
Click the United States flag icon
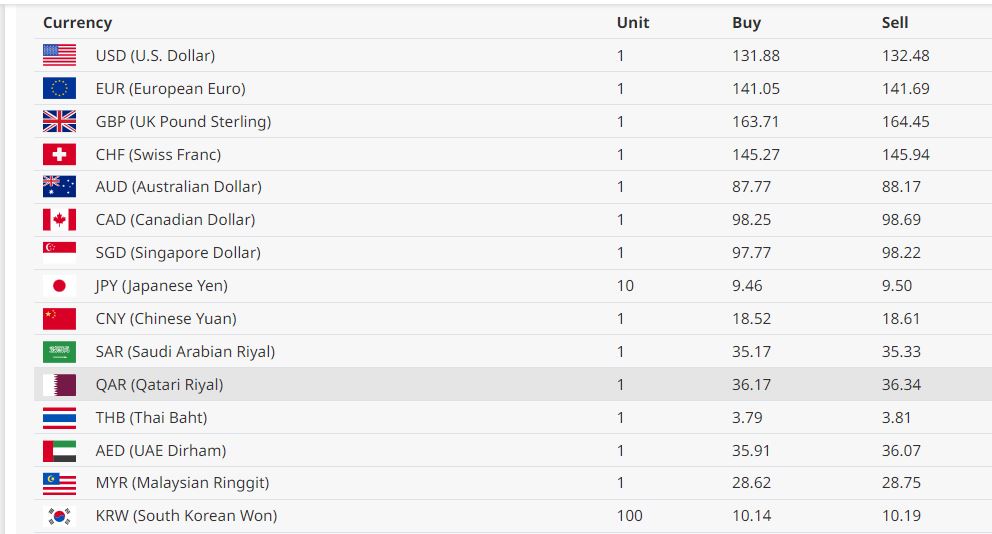(x=59, y=56)
